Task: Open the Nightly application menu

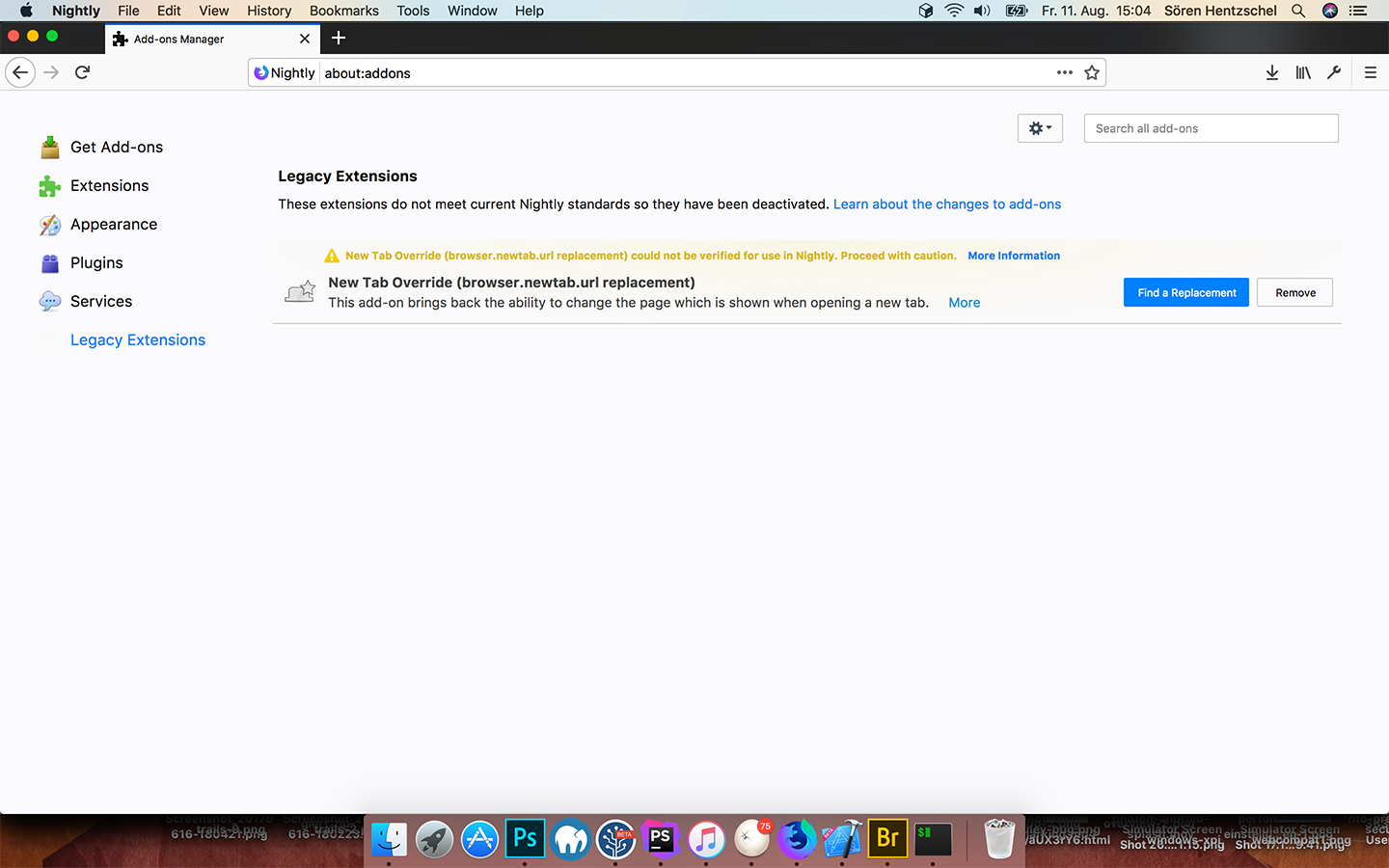Action: click(x=76, y=11)
